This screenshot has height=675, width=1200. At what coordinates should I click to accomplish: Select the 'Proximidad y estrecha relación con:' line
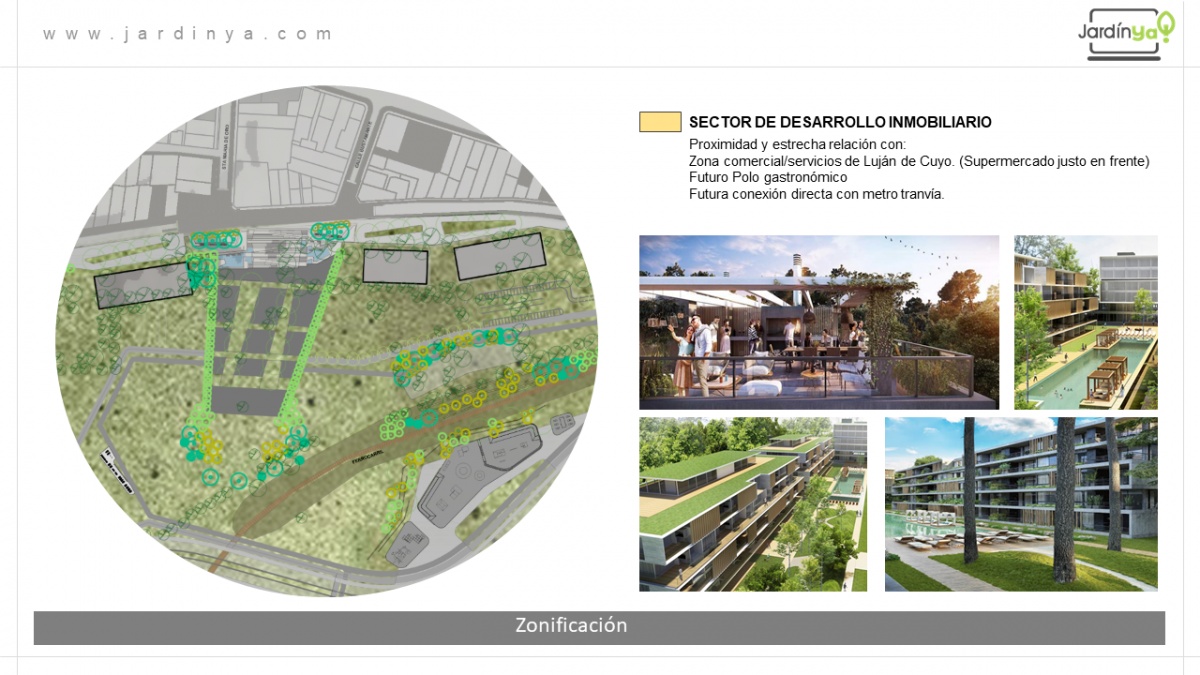click(796, 144)
